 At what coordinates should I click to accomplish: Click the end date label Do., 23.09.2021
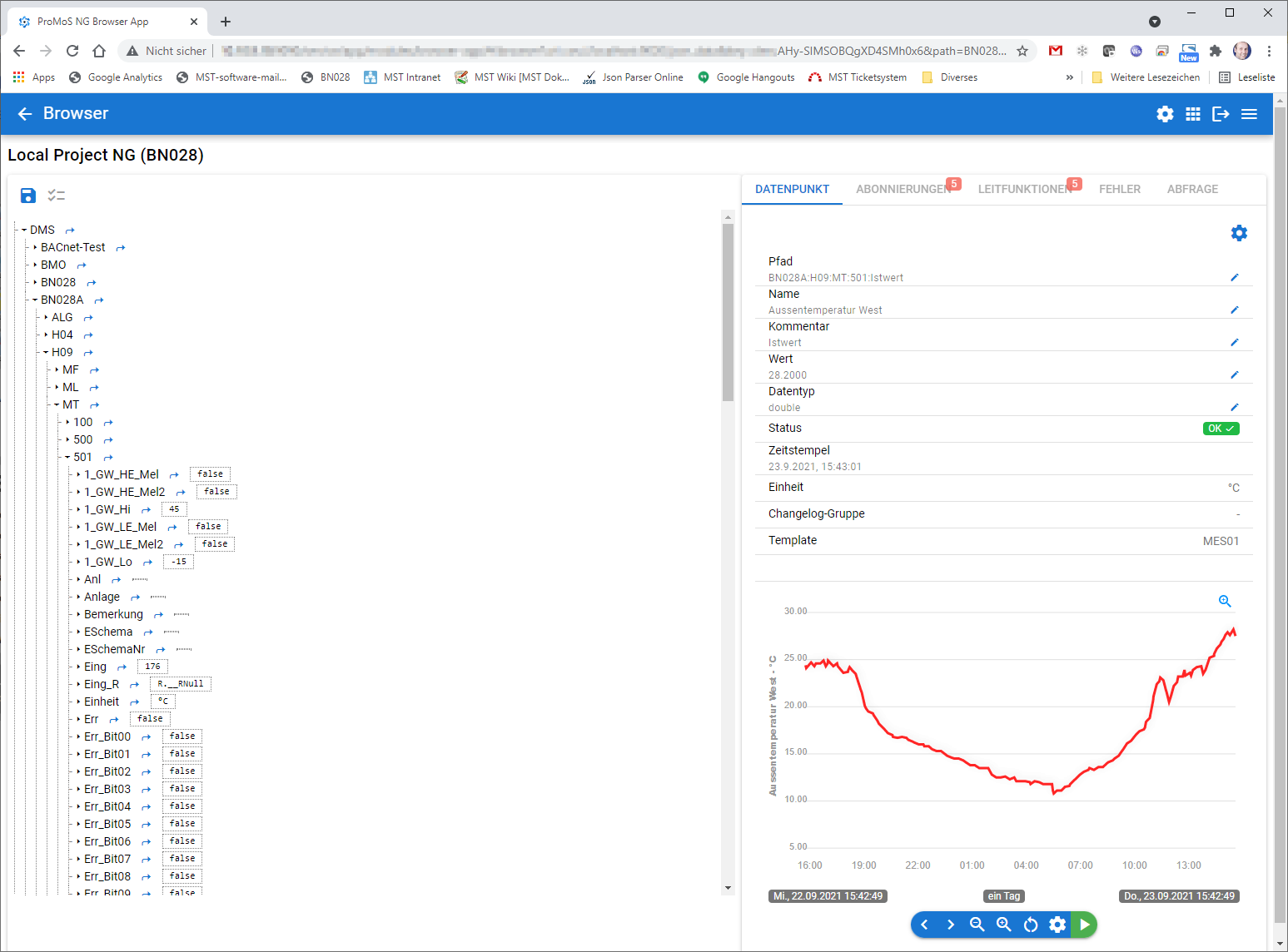[1179, 896]
